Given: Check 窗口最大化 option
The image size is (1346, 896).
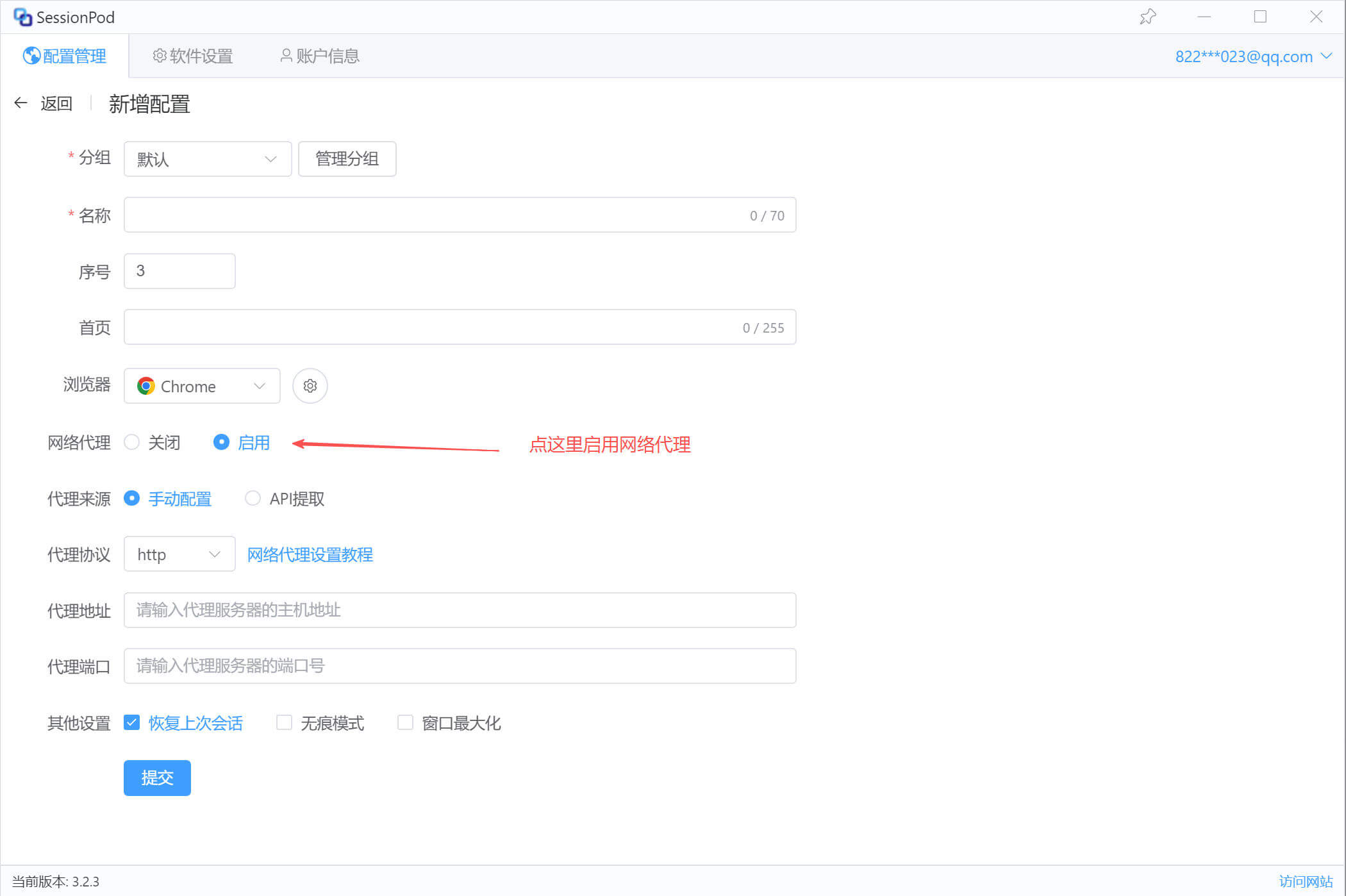Looking at the screenshot, I should click(x=405, y=723).
